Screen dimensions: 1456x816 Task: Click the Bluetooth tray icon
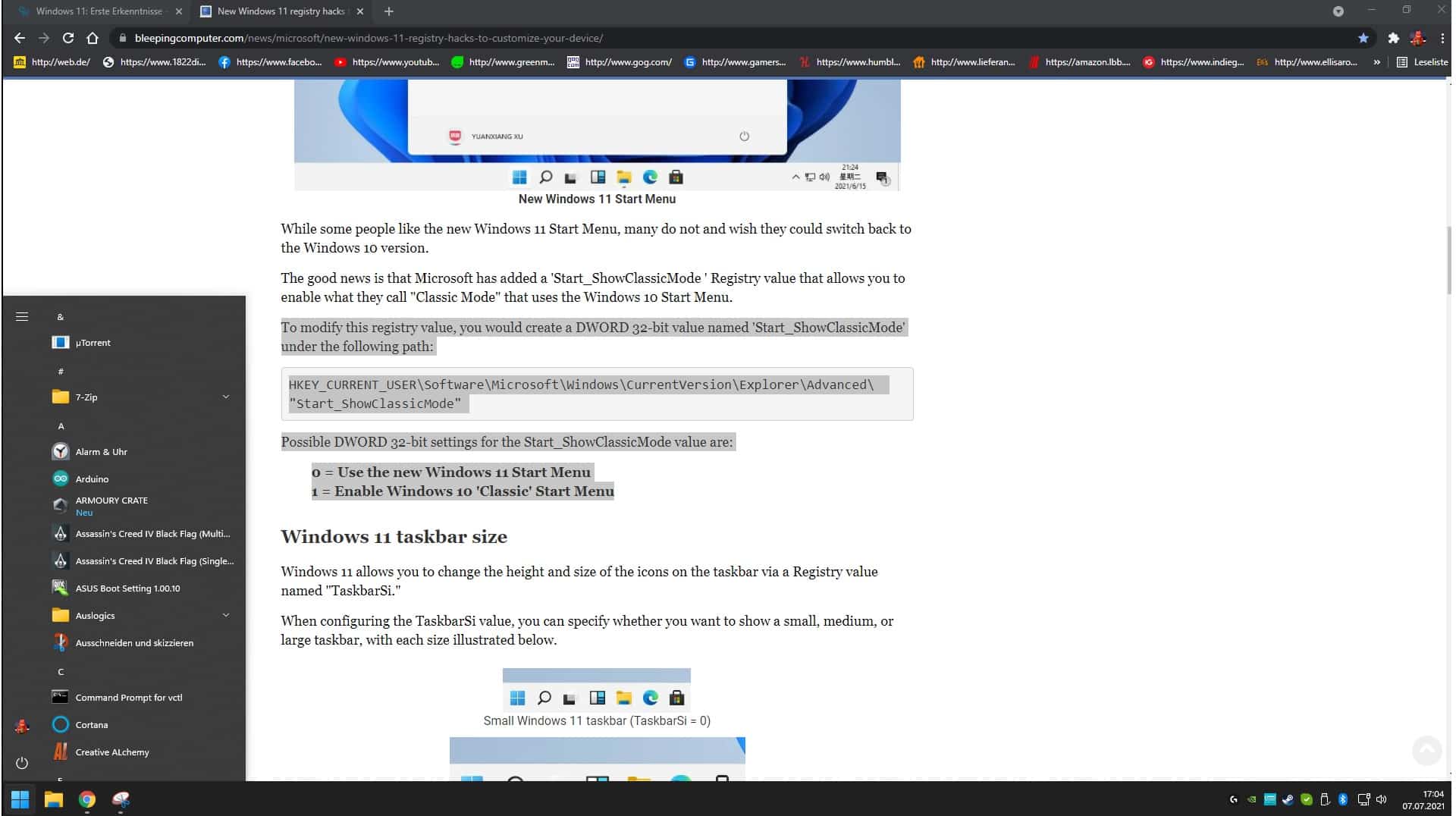click(x=1343, y=799)
